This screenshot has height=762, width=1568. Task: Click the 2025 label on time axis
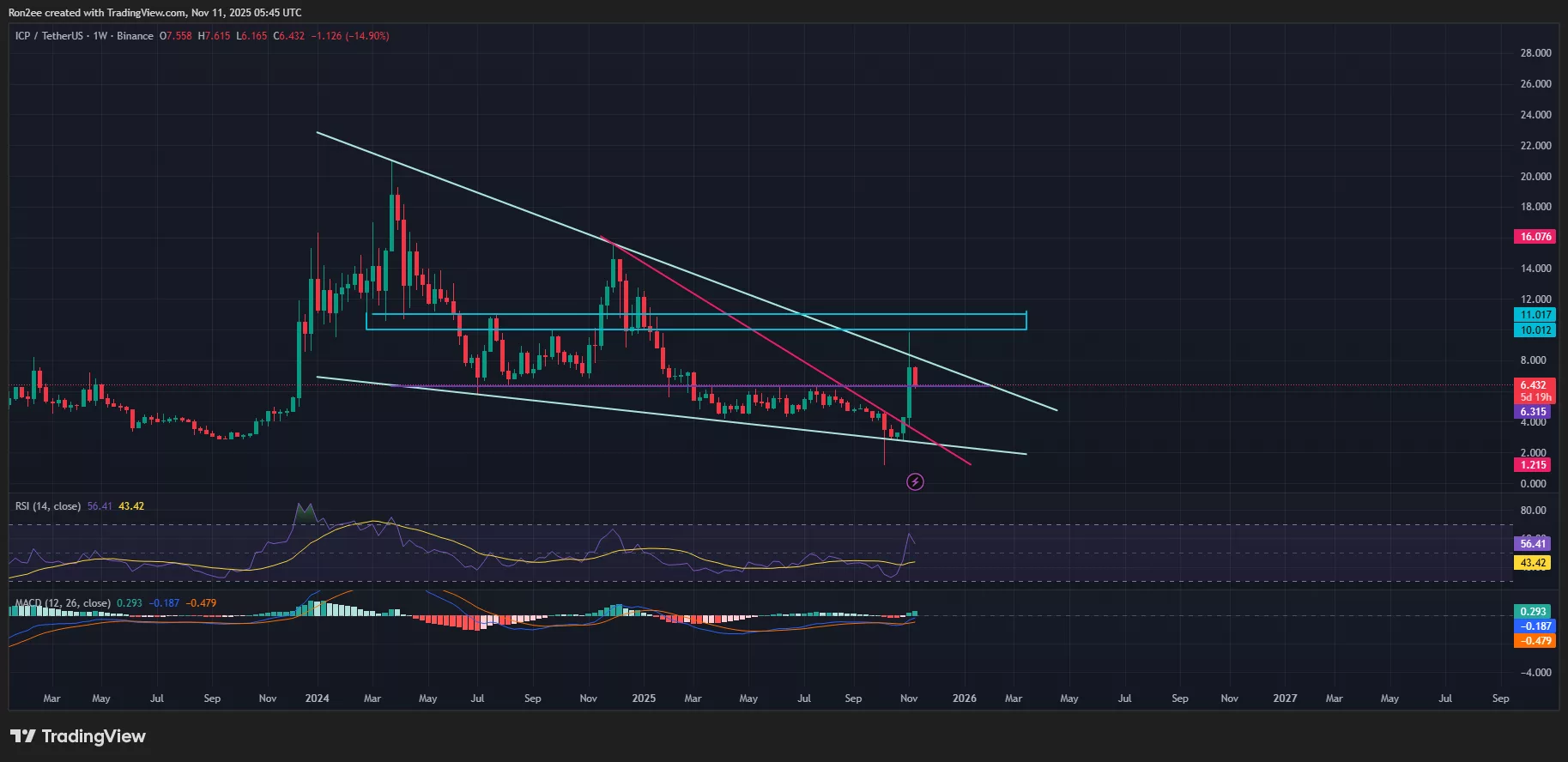tap(644, 698)
